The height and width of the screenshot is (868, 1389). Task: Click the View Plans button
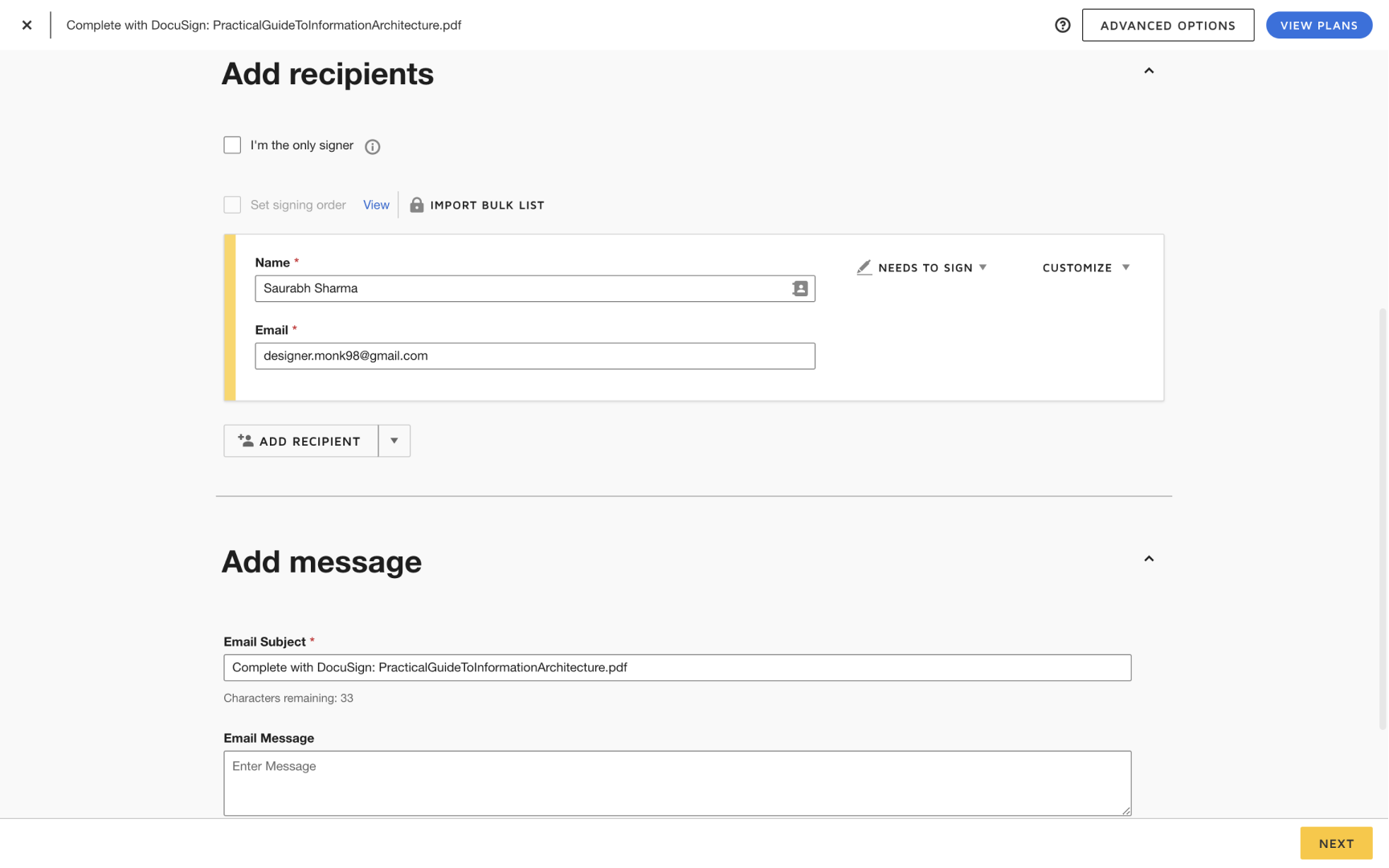1318,25
